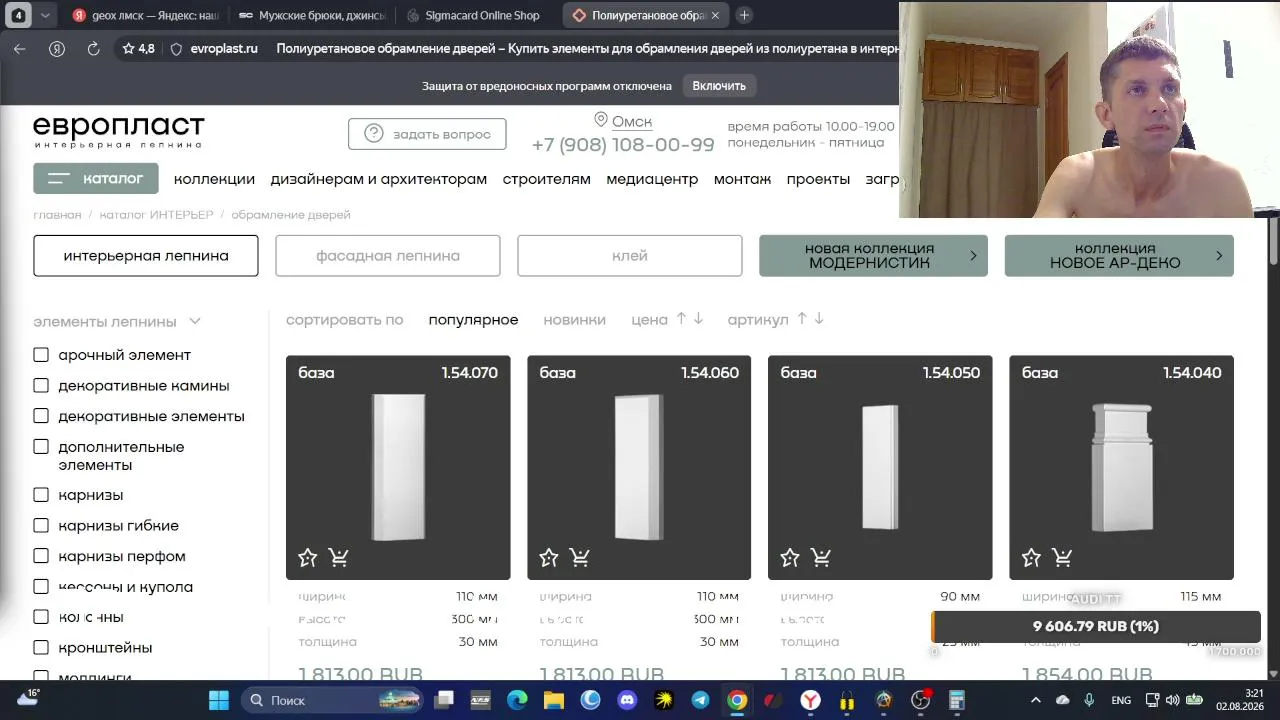Select the дополнительные элементы checkbox
The image size is (1280, 720).
click(x=41, y=447)
